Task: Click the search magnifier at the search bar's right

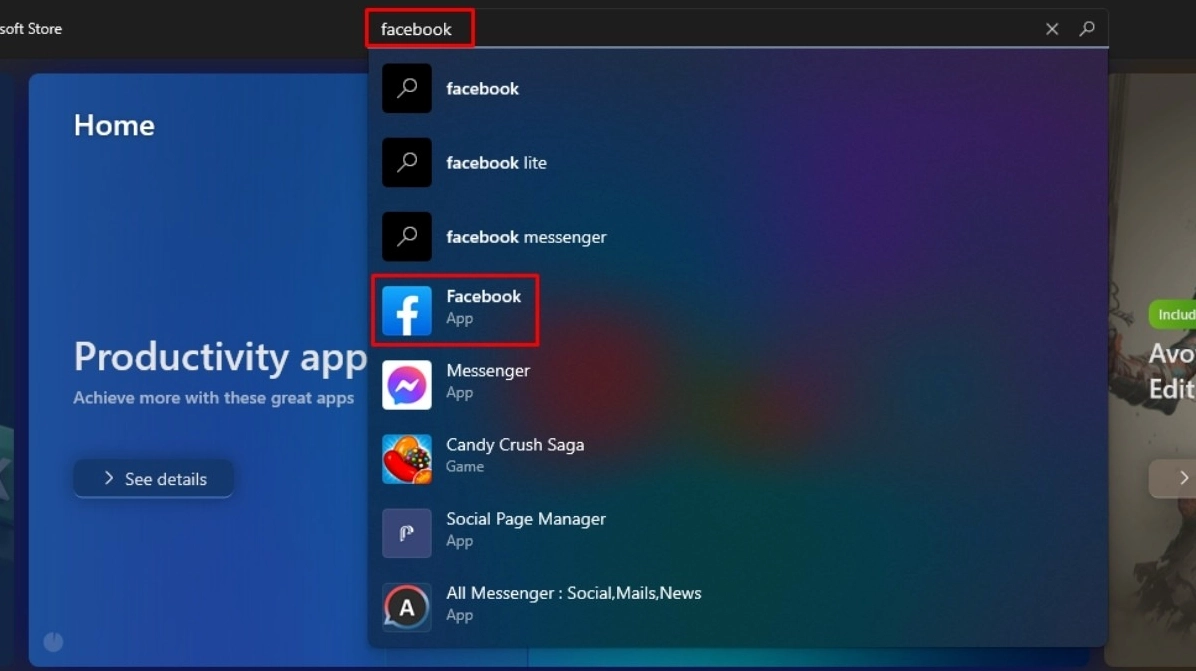Action: point(1088,29)
